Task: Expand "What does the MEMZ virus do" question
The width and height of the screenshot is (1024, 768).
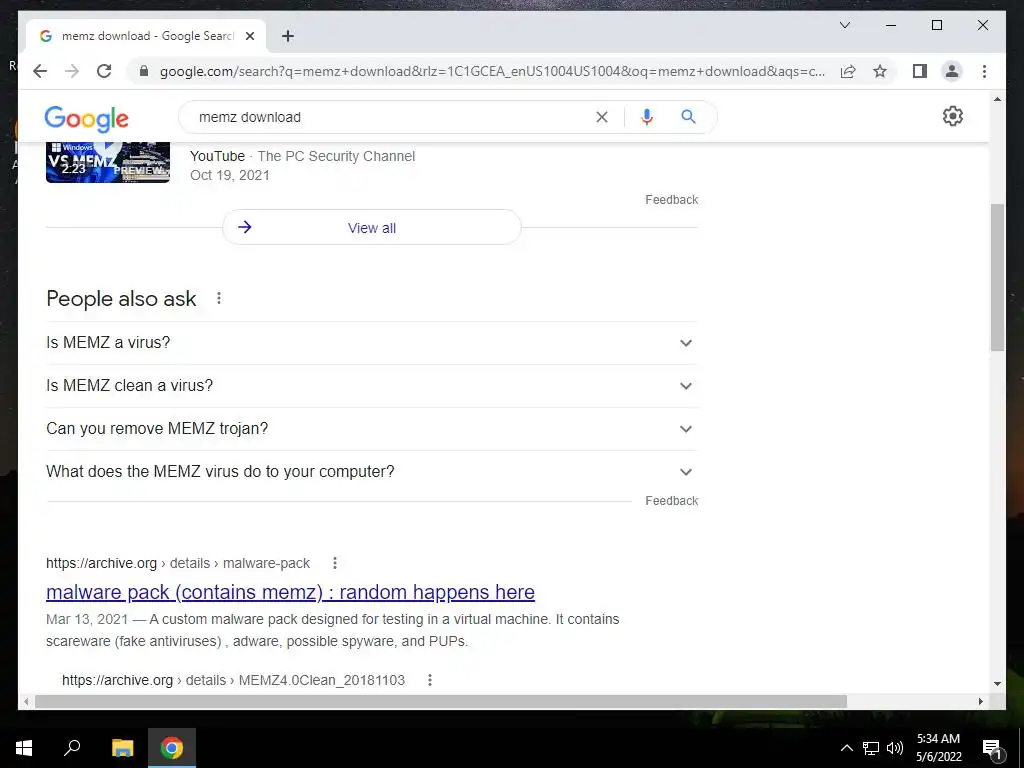Action: click(x=372, y=472)
